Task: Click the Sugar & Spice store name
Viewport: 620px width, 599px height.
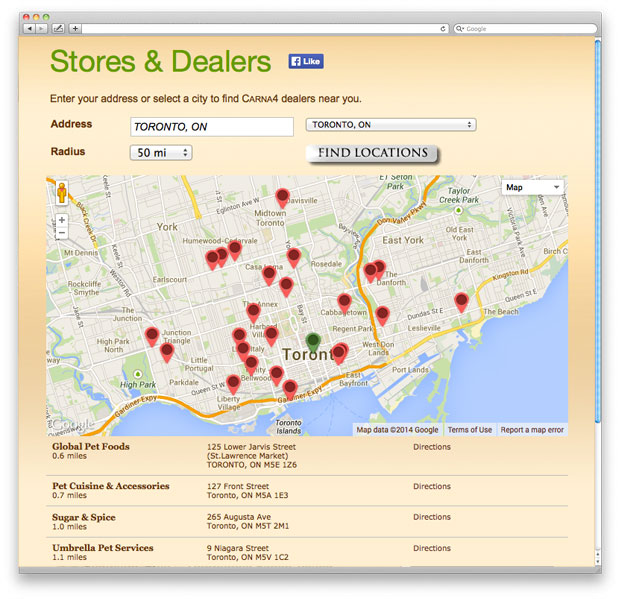Action: (84, 517)
